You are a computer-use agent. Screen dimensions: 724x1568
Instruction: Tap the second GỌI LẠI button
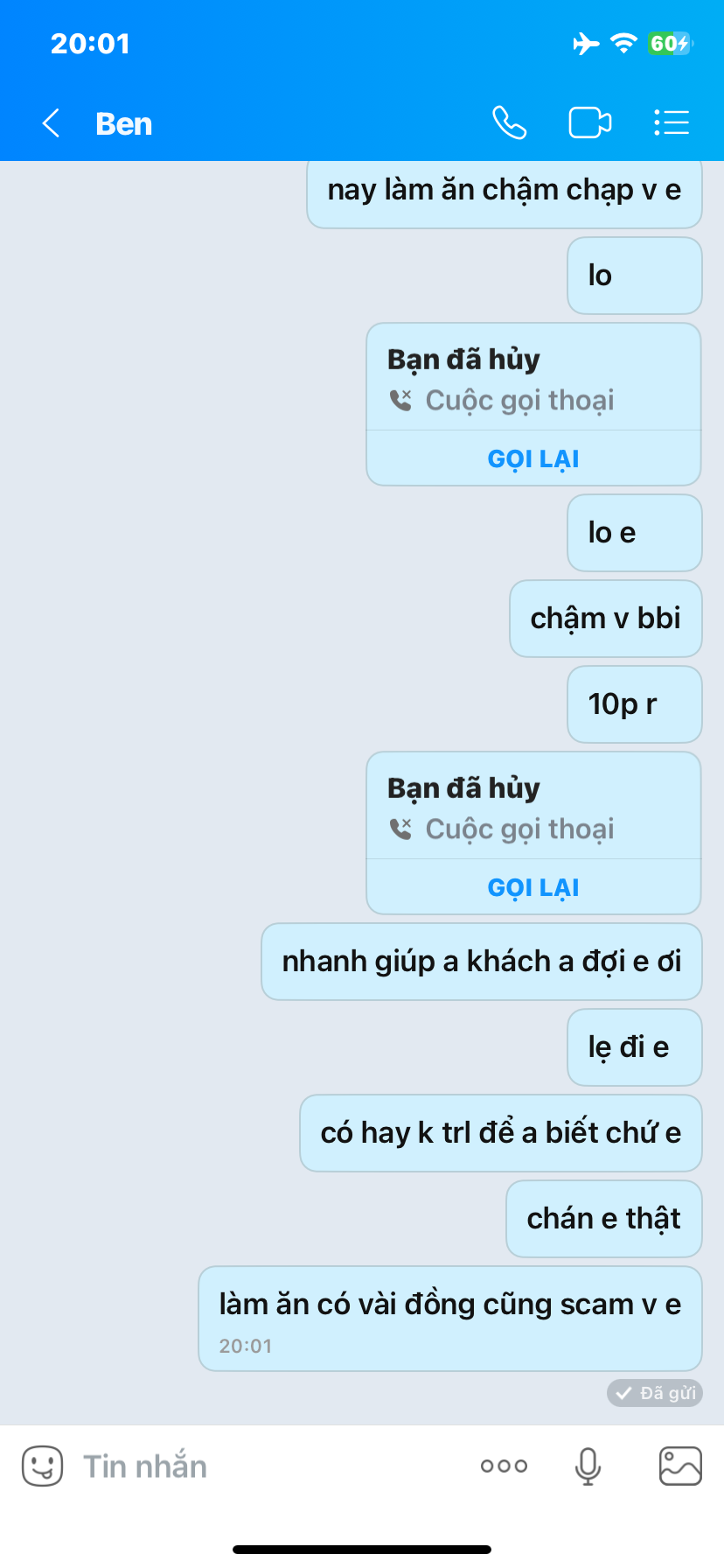pos(533,887)
